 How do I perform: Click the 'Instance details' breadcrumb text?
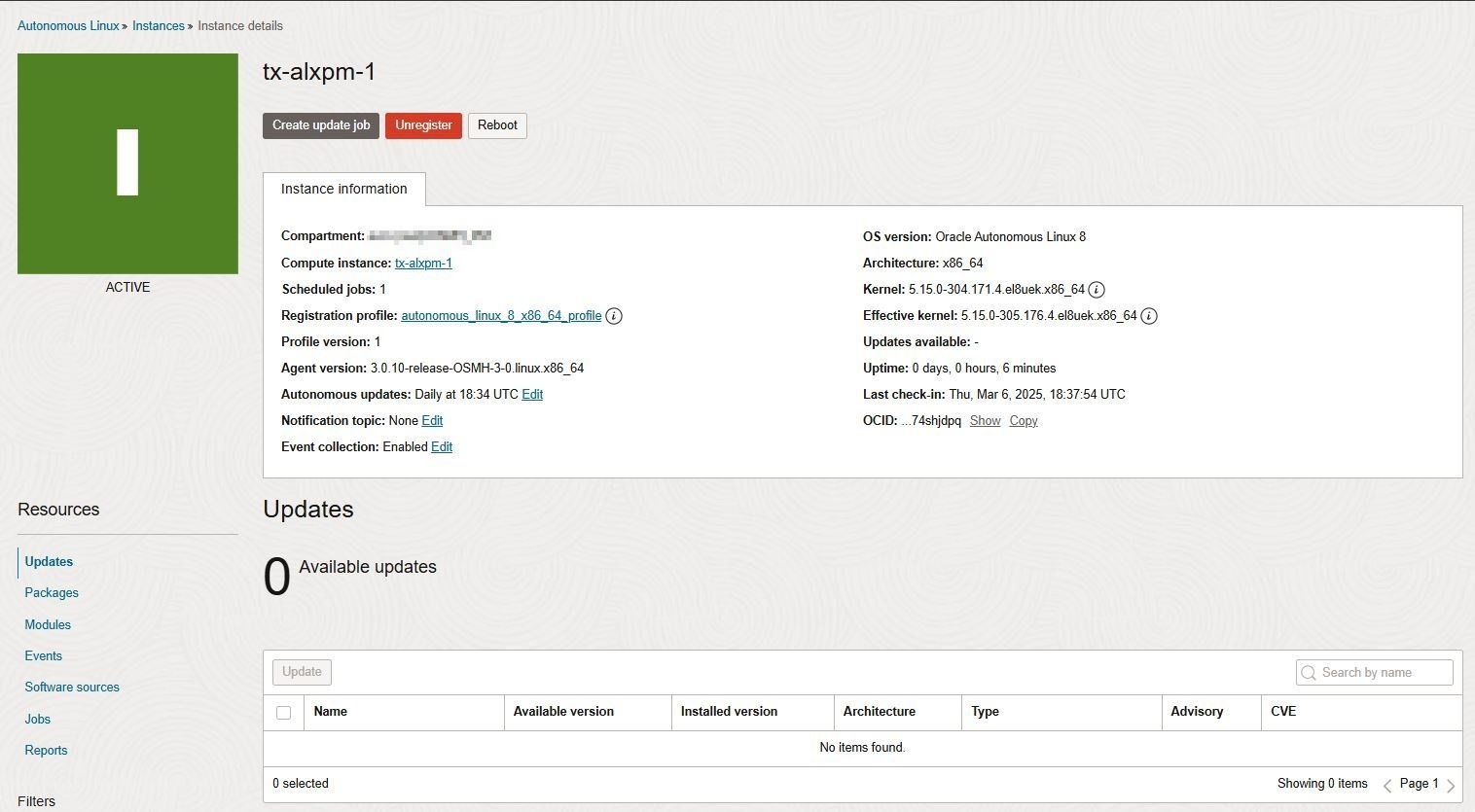click(x=240, y=26)
